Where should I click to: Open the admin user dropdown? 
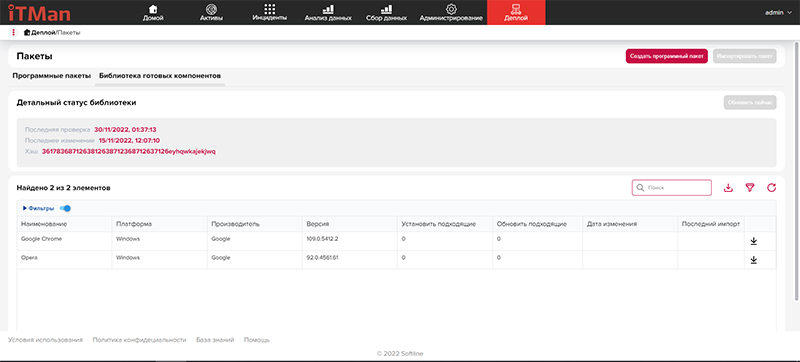pyautogui.click(x=778, y=13)
